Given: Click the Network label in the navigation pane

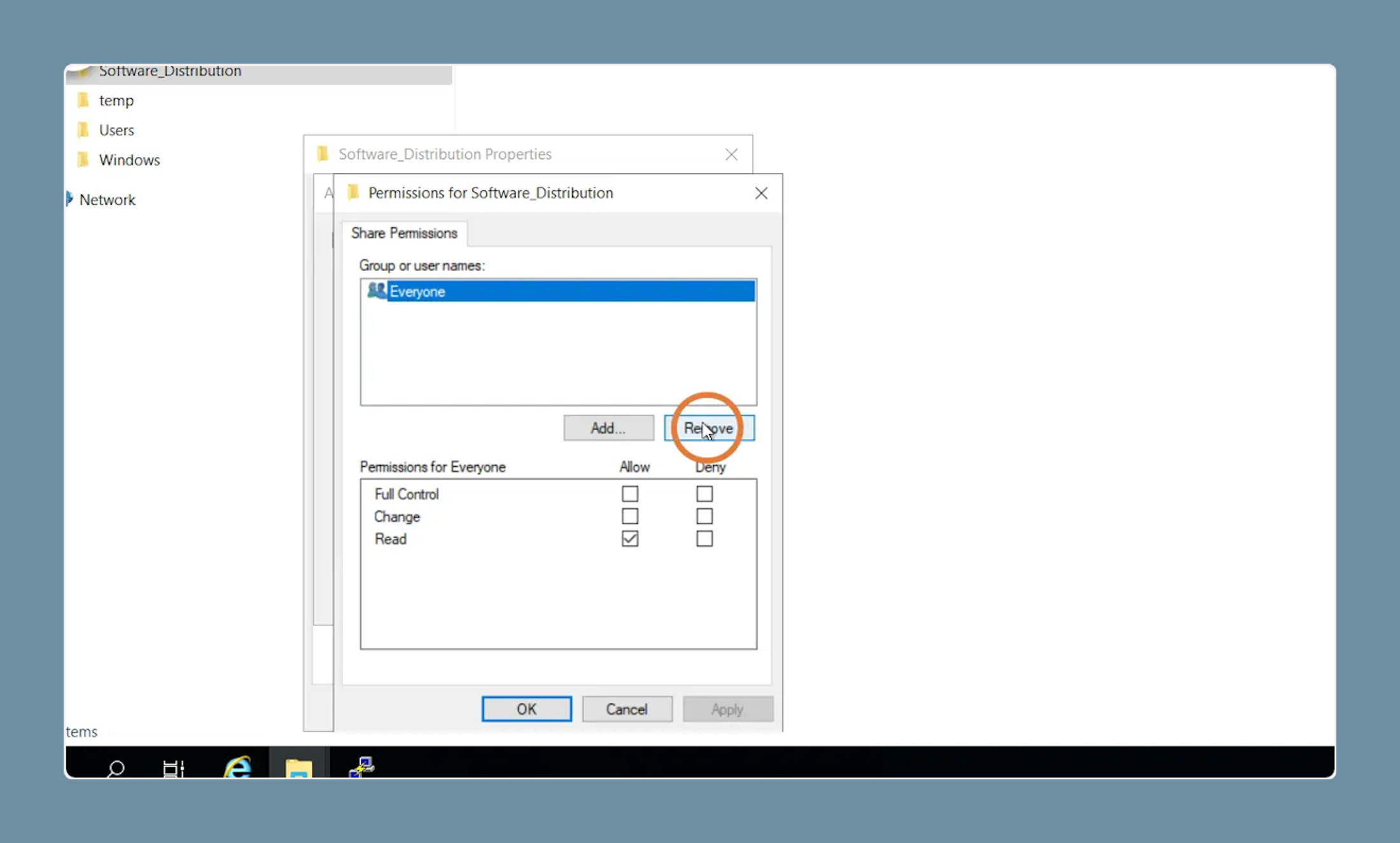Looking at the screenshot, I should (x=108, y=200).
